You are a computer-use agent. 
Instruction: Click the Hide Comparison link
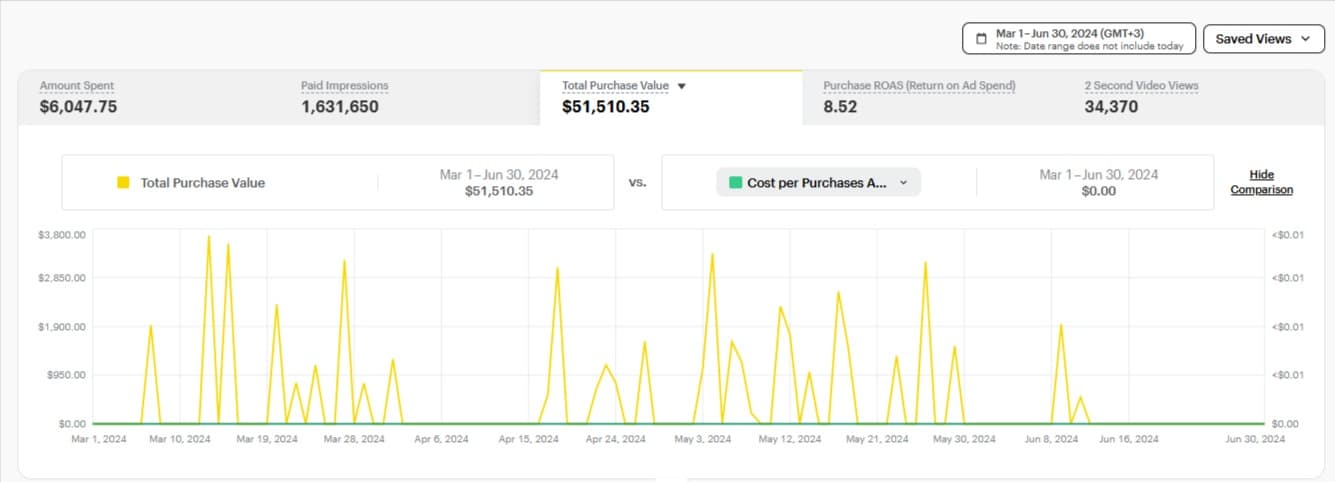coord(1261,182)
